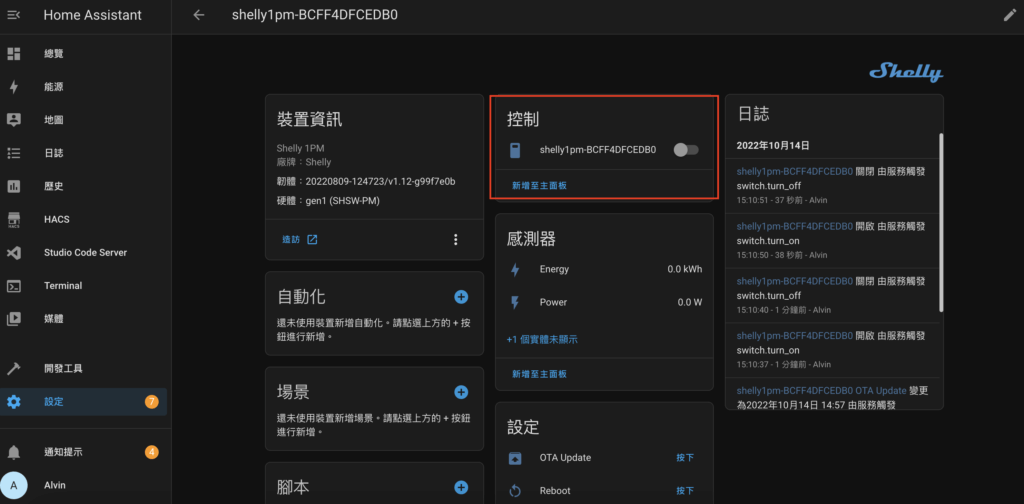Image resolution: width=1024 pixels, height=504 pixels.
Task: Open Map (地圖) in the sidebar
Action: [x=86, y=120]
